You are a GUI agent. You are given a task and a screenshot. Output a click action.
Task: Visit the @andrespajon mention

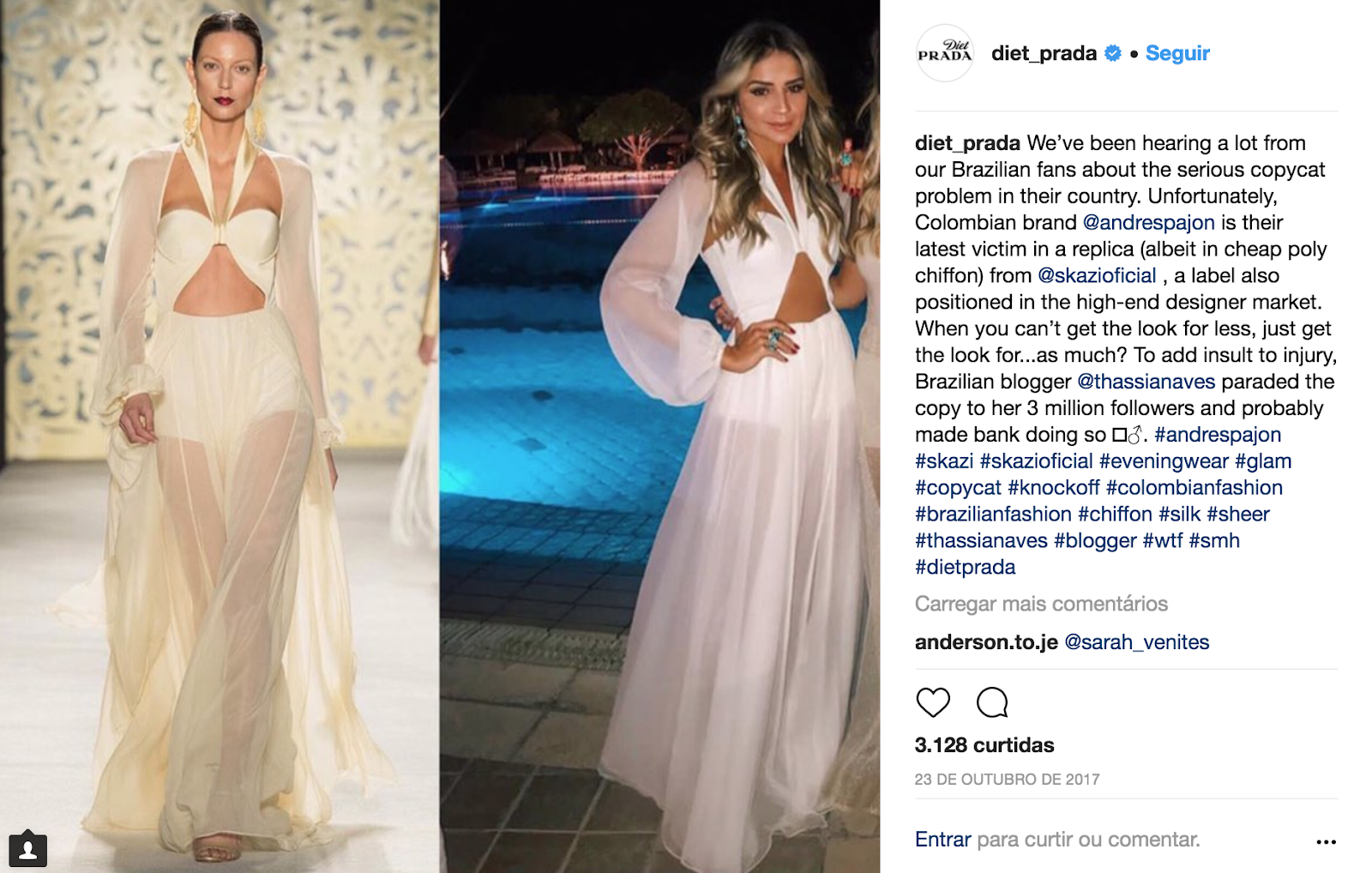[1148, 222]
